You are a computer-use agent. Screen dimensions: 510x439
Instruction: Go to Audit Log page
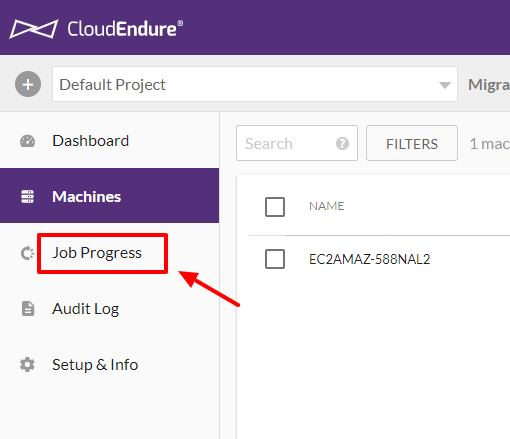(x=109, y=309)
